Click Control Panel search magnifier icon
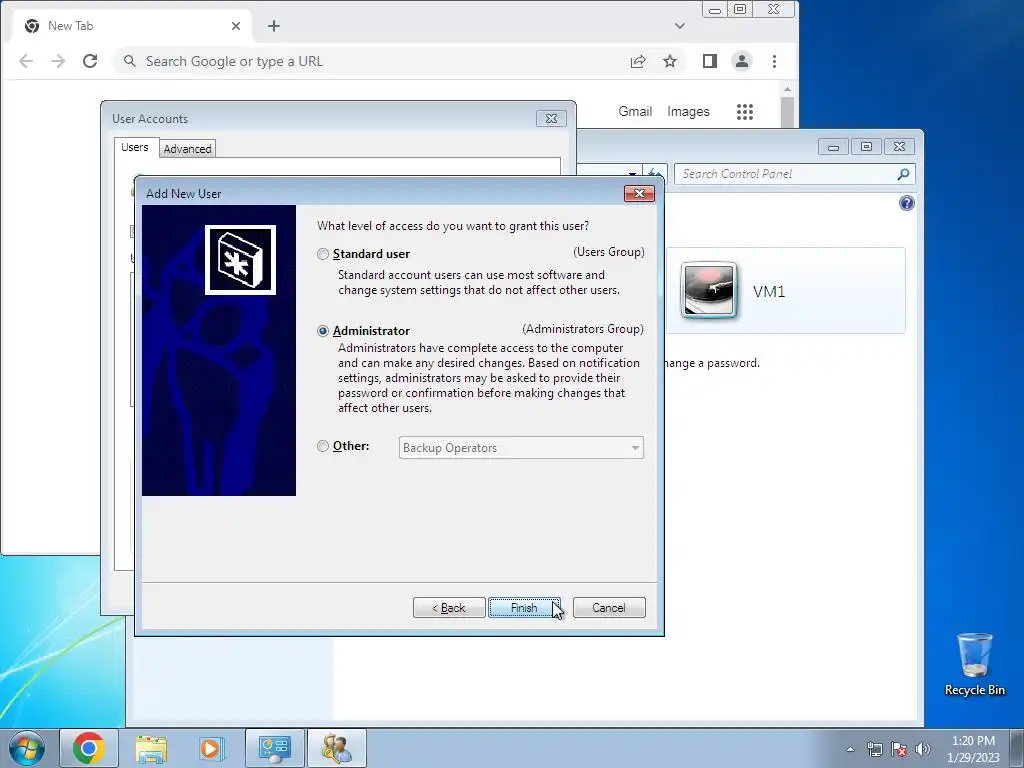 point(904,174)
